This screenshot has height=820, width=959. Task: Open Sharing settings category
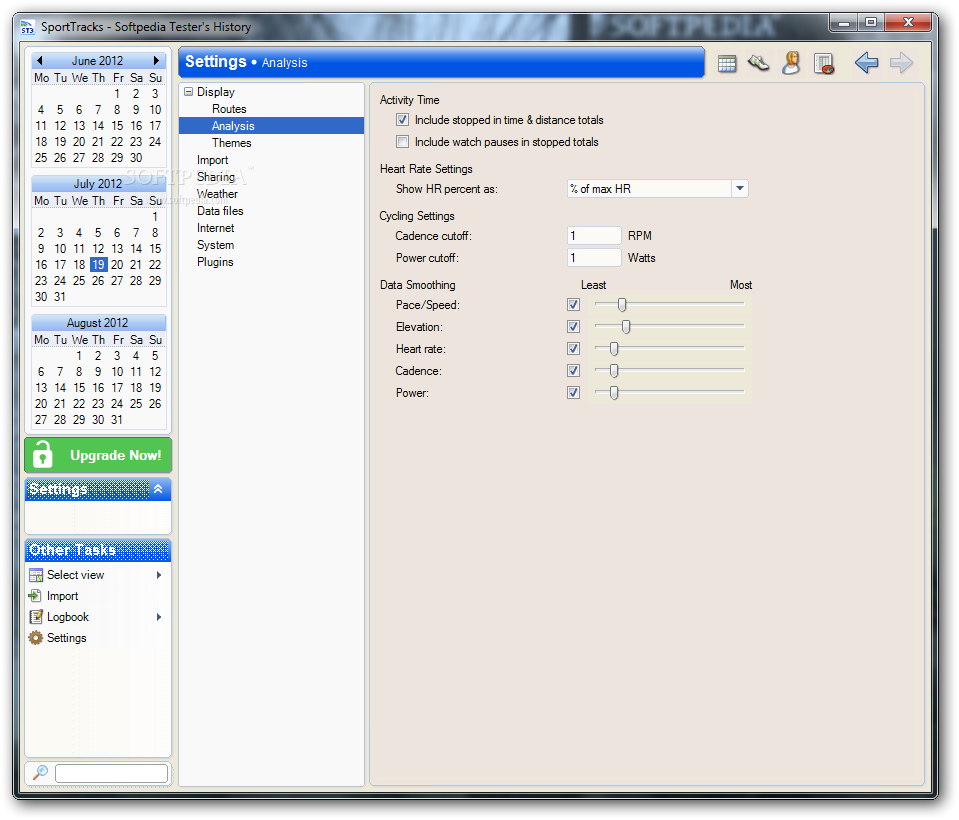(216, 177)
